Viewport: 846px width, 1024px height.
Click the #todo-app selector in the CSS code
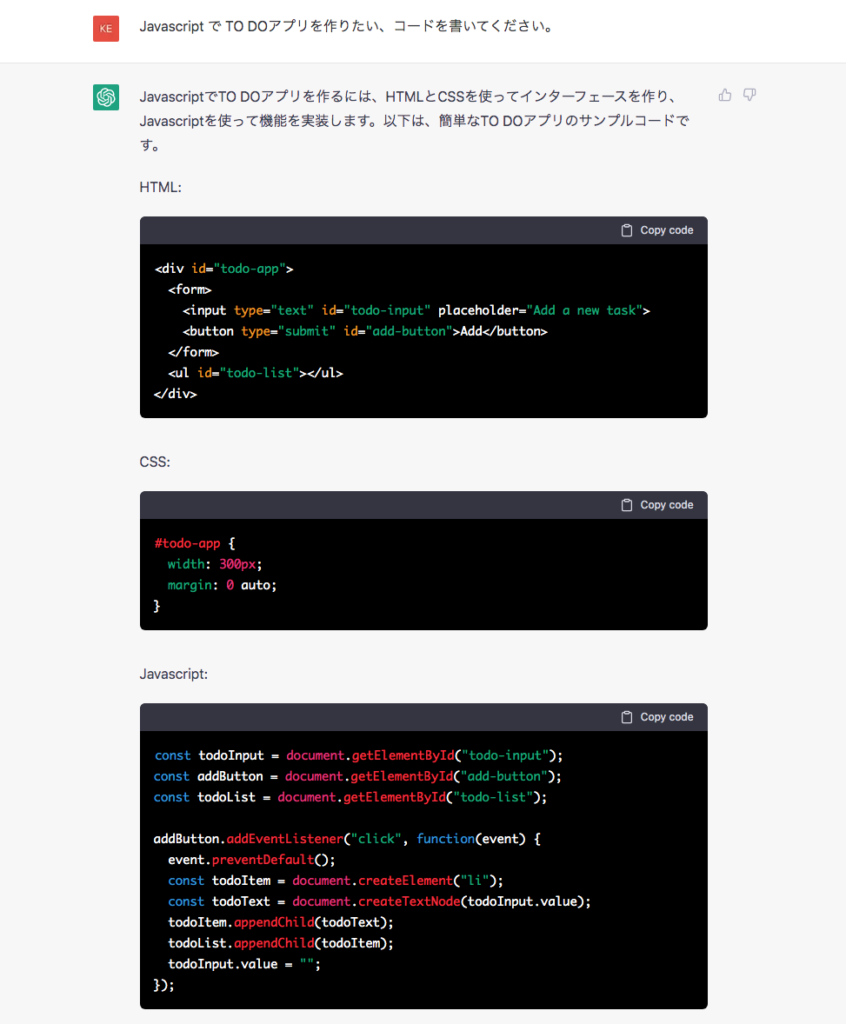pyautogui.click(x=187, y=543)
